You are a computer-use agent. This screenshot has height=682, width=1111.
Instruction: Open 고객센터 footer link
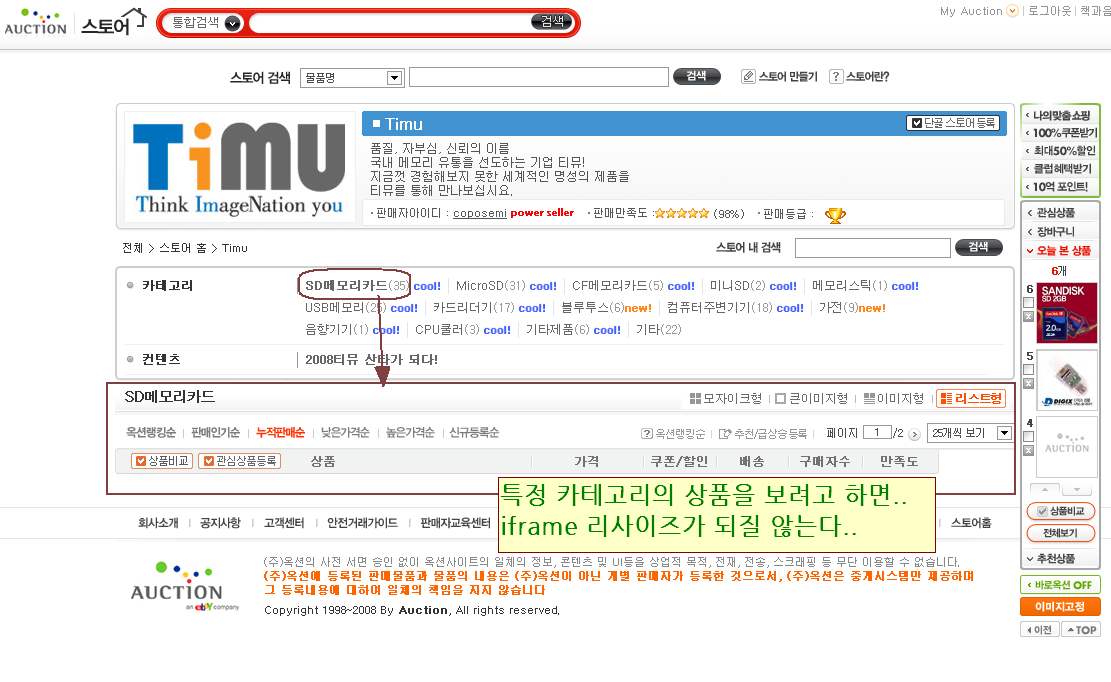click(x=283, y=523)
